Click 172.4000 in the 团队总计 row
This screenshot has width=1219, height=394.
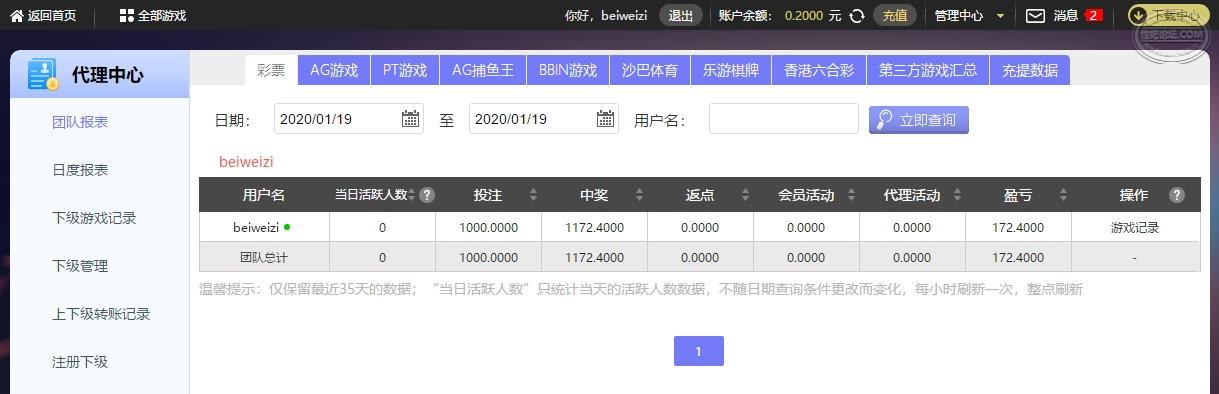(x=1018, y=257)
